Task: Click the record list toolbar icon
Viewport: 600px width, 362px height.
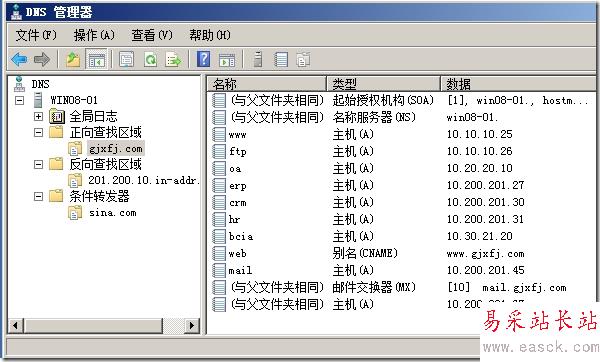Action: (x=281, y=59)
